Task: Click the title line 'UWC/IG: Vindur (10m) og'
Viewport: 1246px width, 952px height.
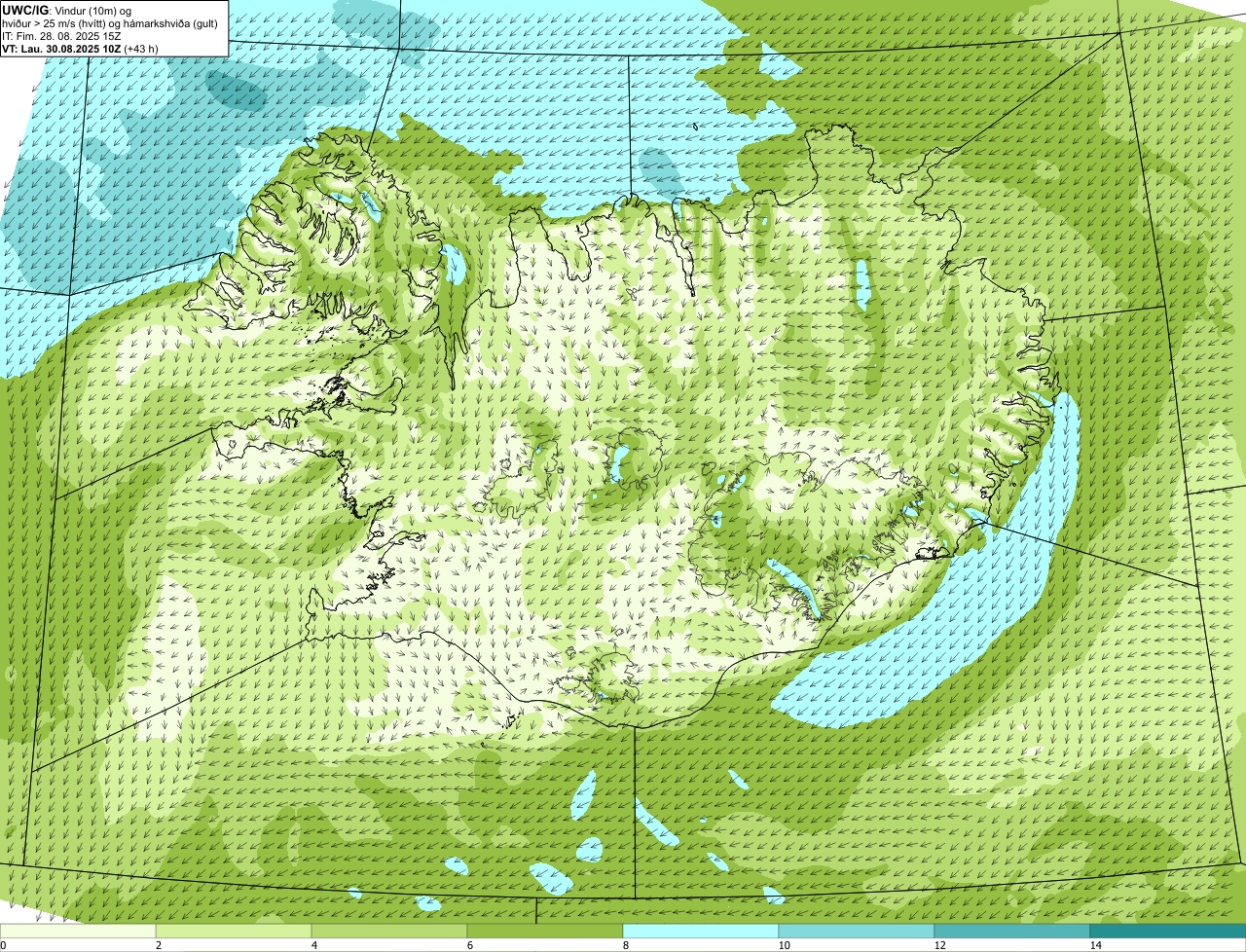Action: tap(67, 10)
